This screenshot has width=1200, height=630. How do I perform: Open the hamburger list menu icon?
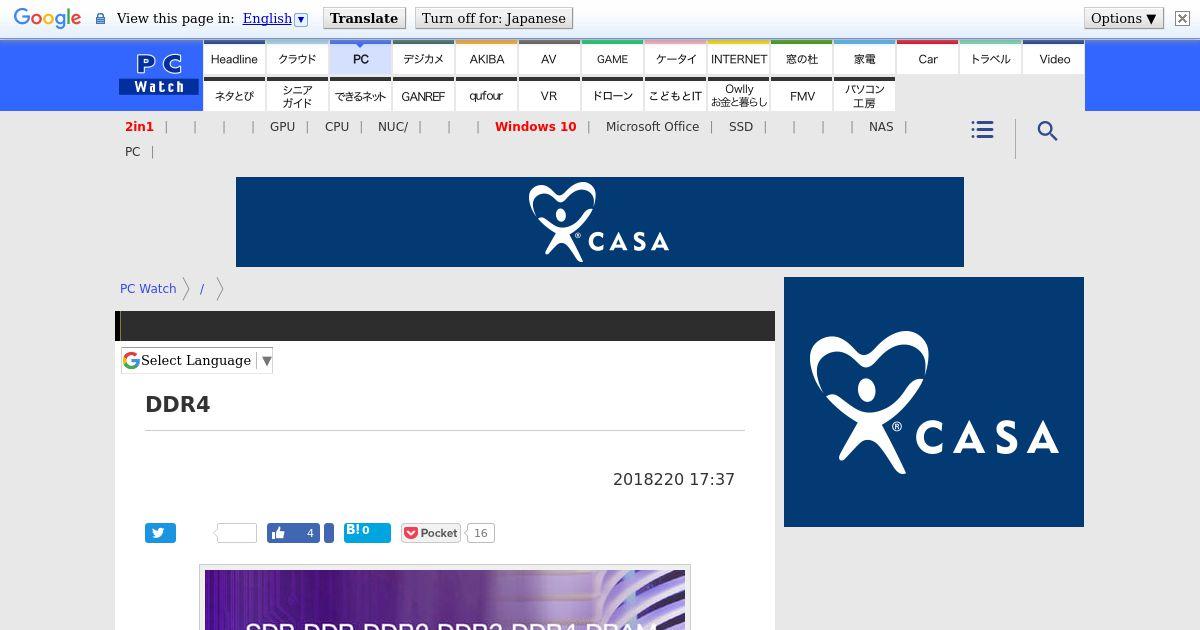point(982,130)
